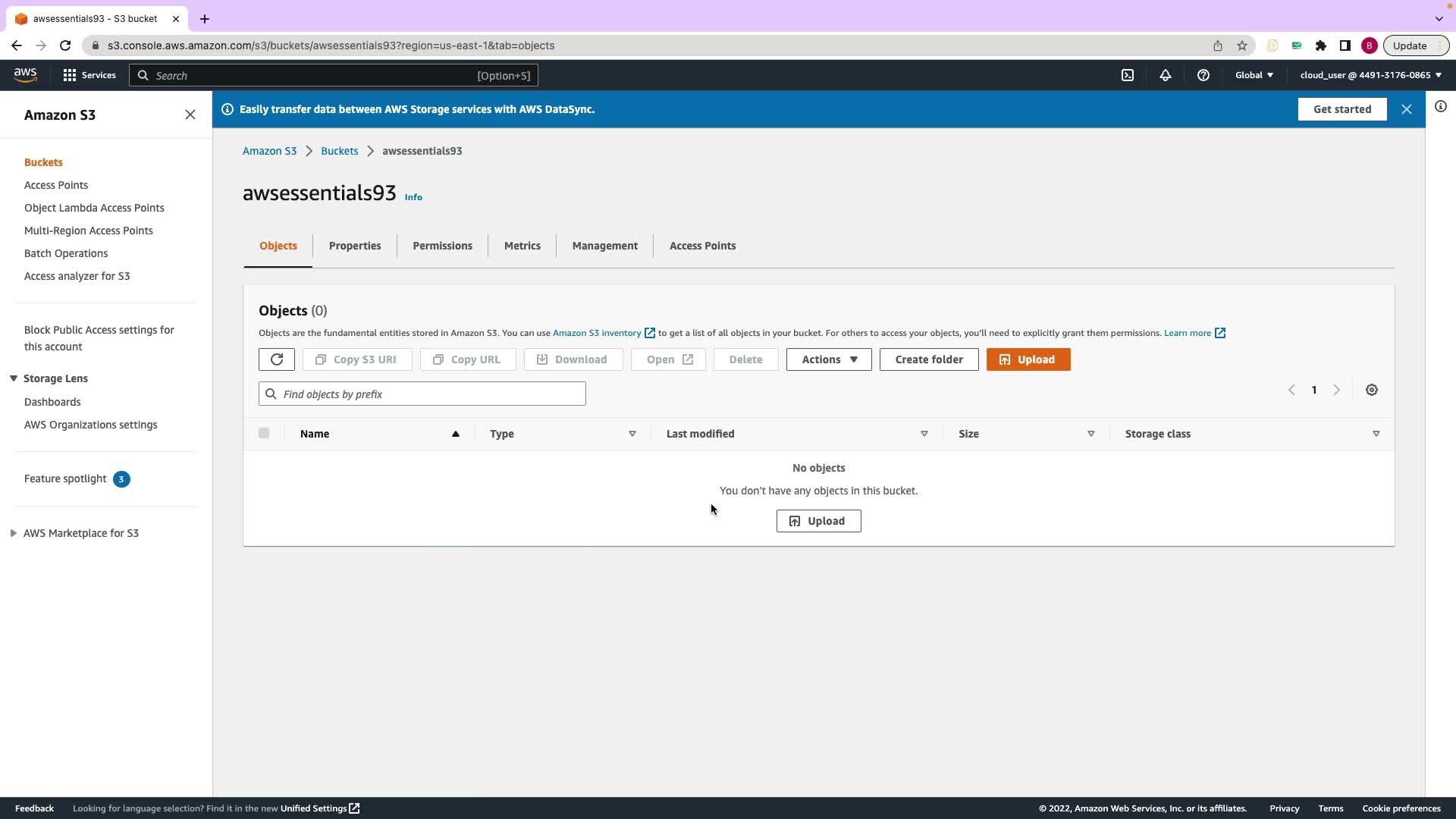
Task: Click the AWS logo home icon
Action: [x=25, y=75]
